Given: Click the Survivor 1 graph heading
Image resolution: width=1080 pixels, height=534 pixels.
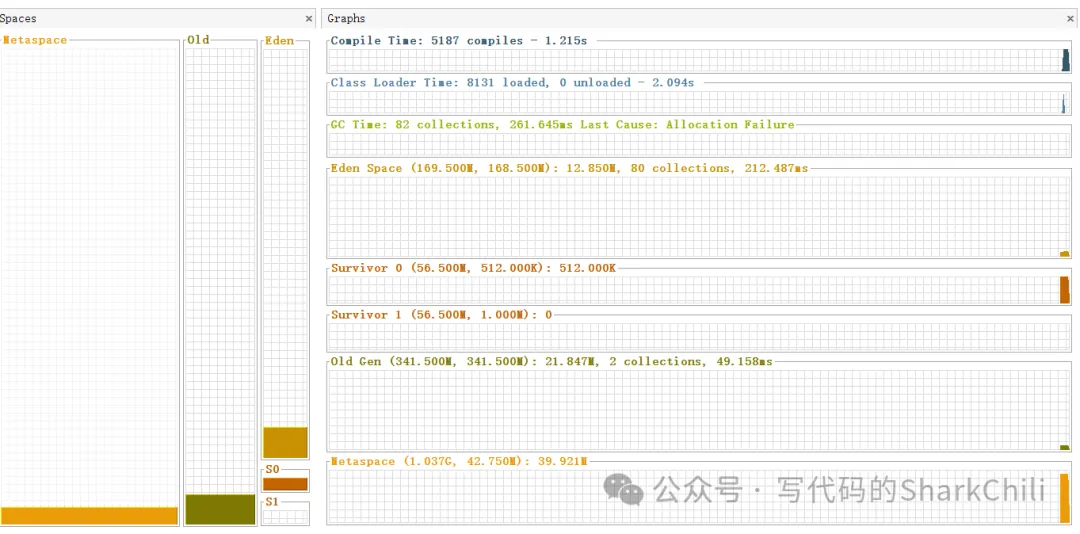Looking at the screenshot, I should pyautogui.click(x=441, y=314).
